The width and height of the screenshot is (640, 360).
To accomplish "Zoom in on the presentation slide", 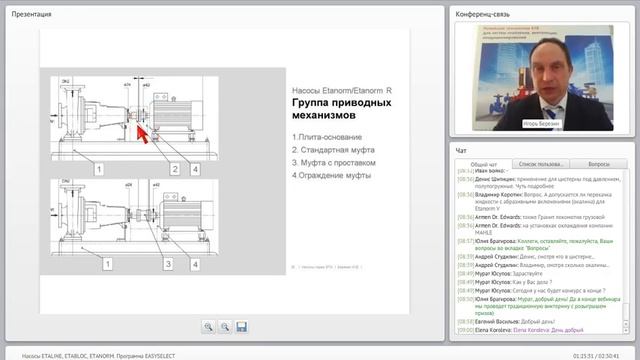I will pos(208,327).
